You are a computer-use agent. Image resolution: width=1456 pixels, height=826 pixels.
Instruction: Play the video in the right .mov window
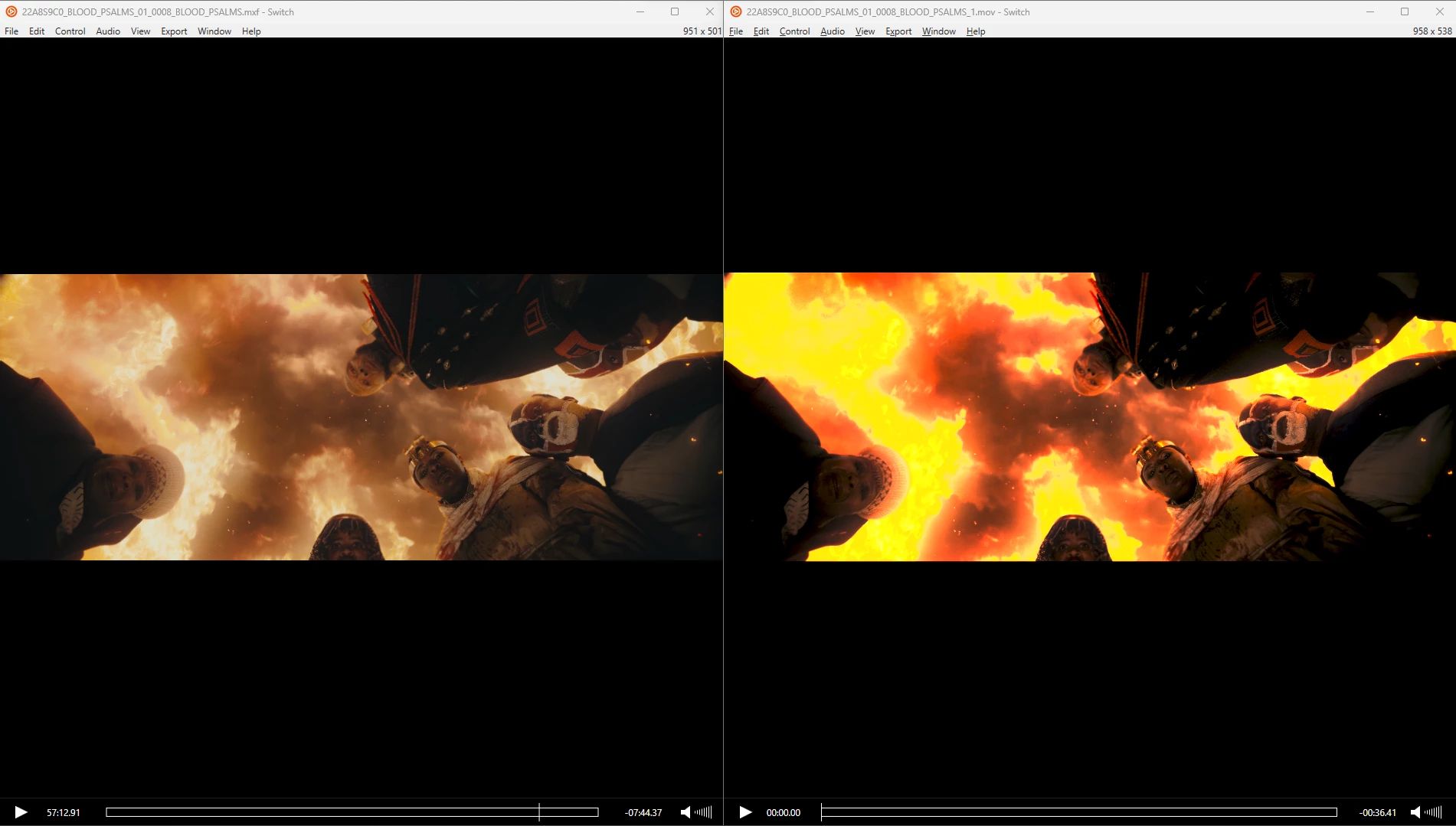(x=745, y=812)
